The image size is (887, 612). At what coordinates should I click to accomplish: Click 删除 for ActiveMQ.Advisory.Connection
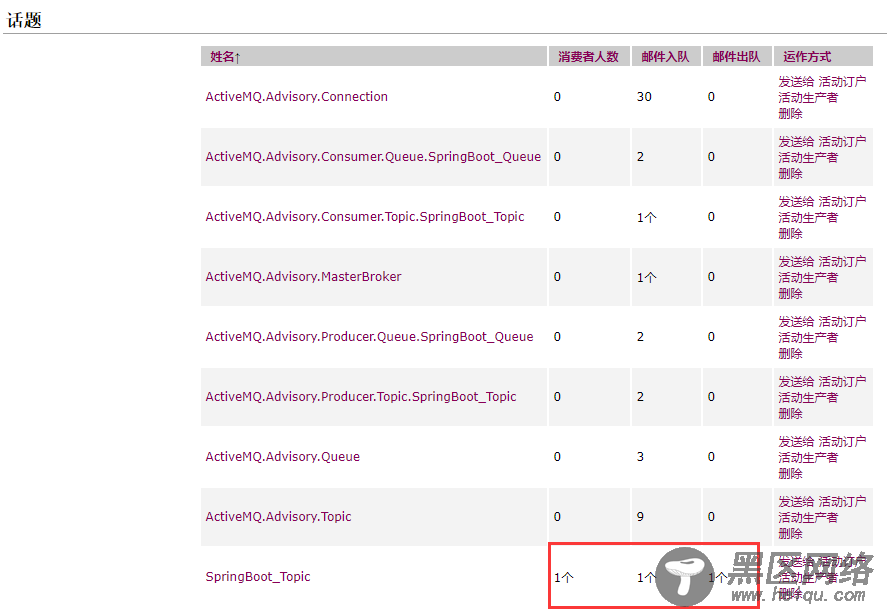coord(790,113)
